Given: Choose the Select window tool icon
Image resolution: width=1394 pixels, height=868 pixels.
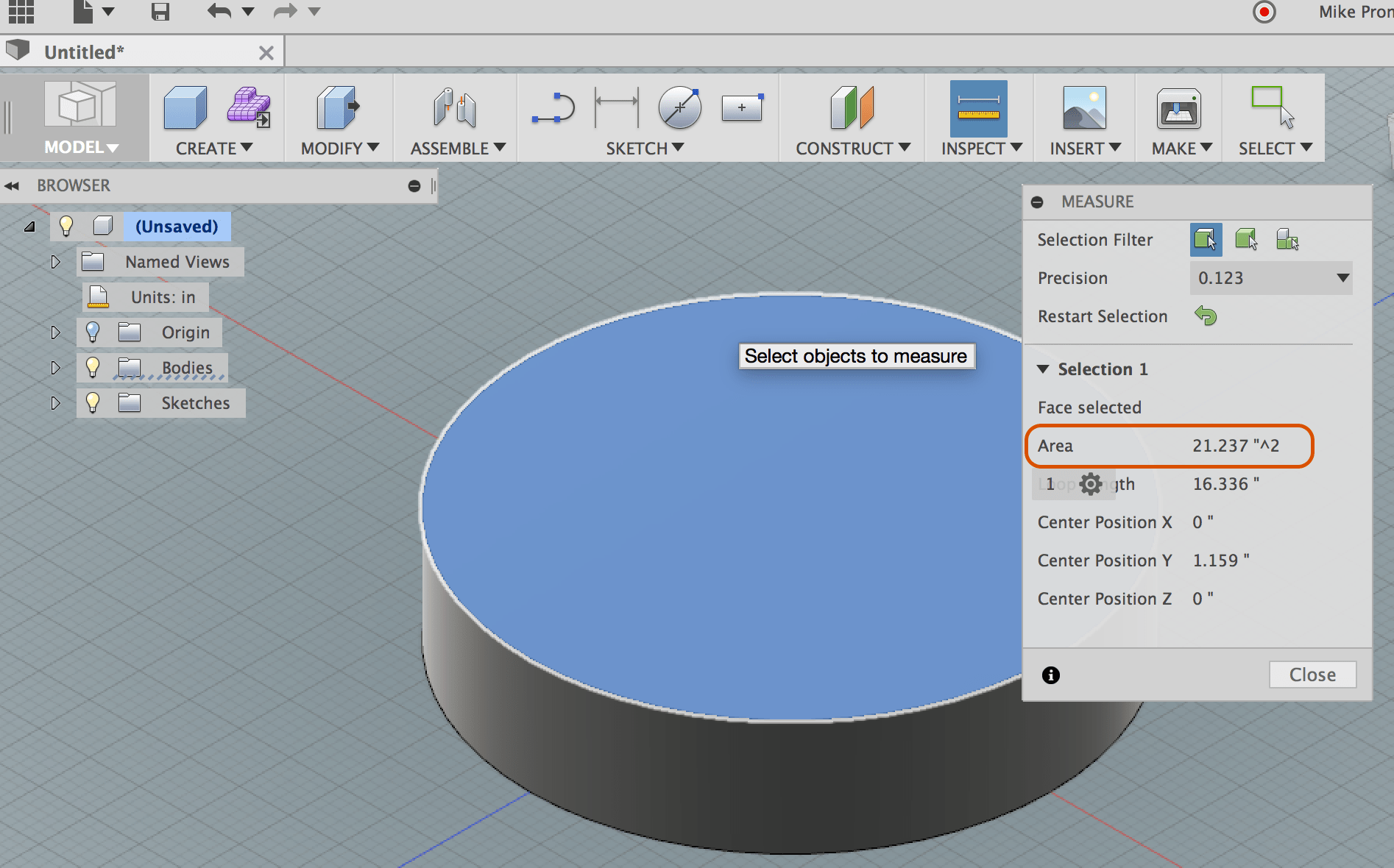Looking at the screenshot, I should click(x=1273, y=107).
